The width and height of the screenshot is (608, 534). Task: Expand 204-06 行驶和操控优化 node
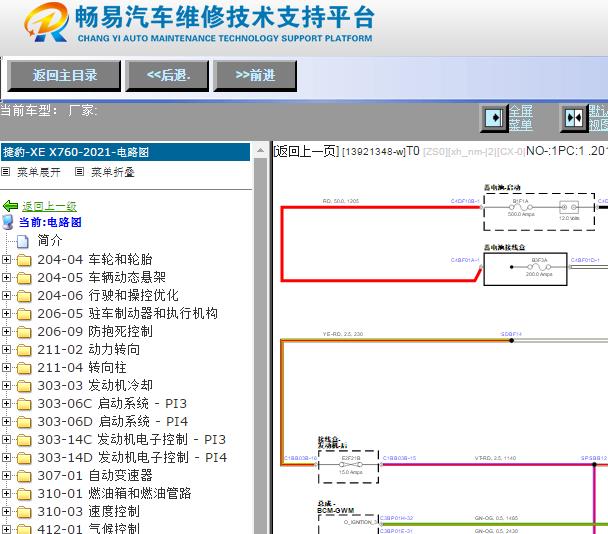[x=6, y=296]
